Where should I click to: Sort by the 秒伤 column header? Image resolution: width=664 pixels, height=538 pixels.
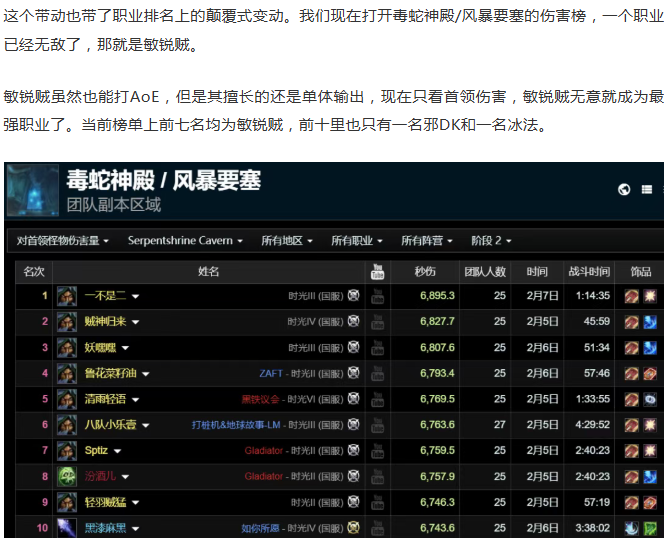[425, 271]
